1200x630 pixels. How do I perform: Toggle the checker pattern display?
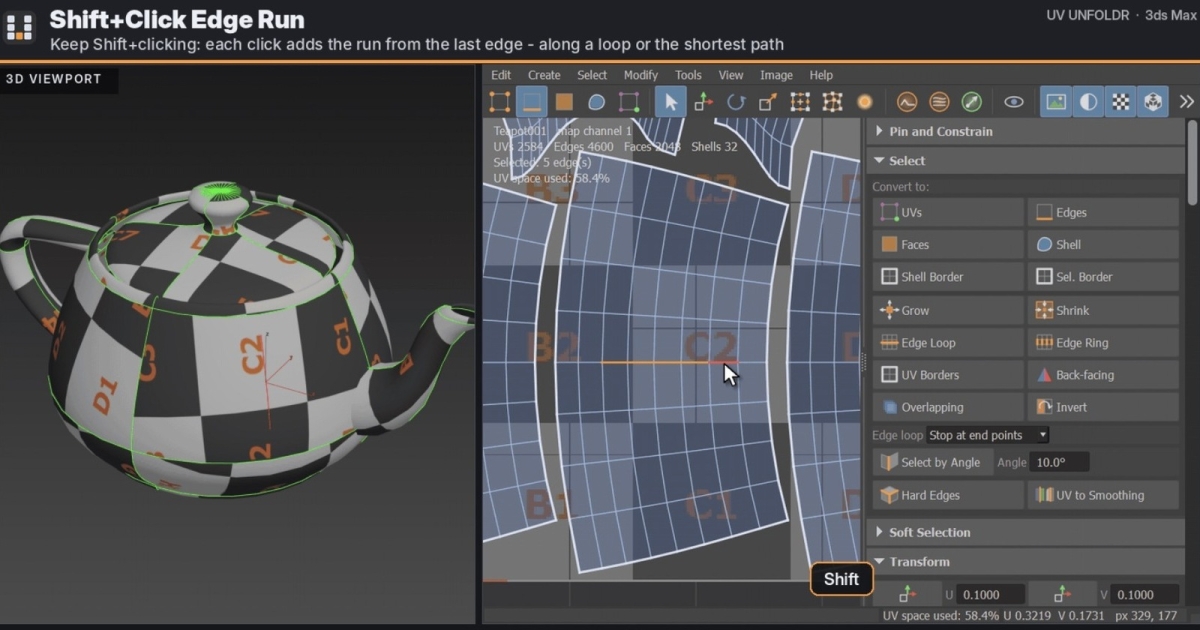[x=1121, y=102]
